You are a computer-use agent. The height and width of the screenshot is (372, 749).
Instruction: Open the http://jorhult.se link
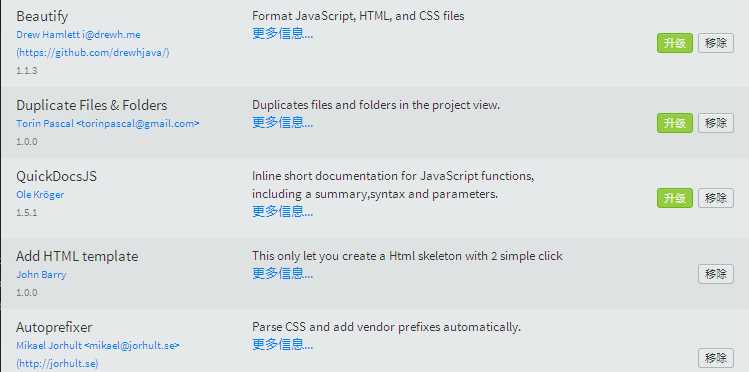point(57,363)
